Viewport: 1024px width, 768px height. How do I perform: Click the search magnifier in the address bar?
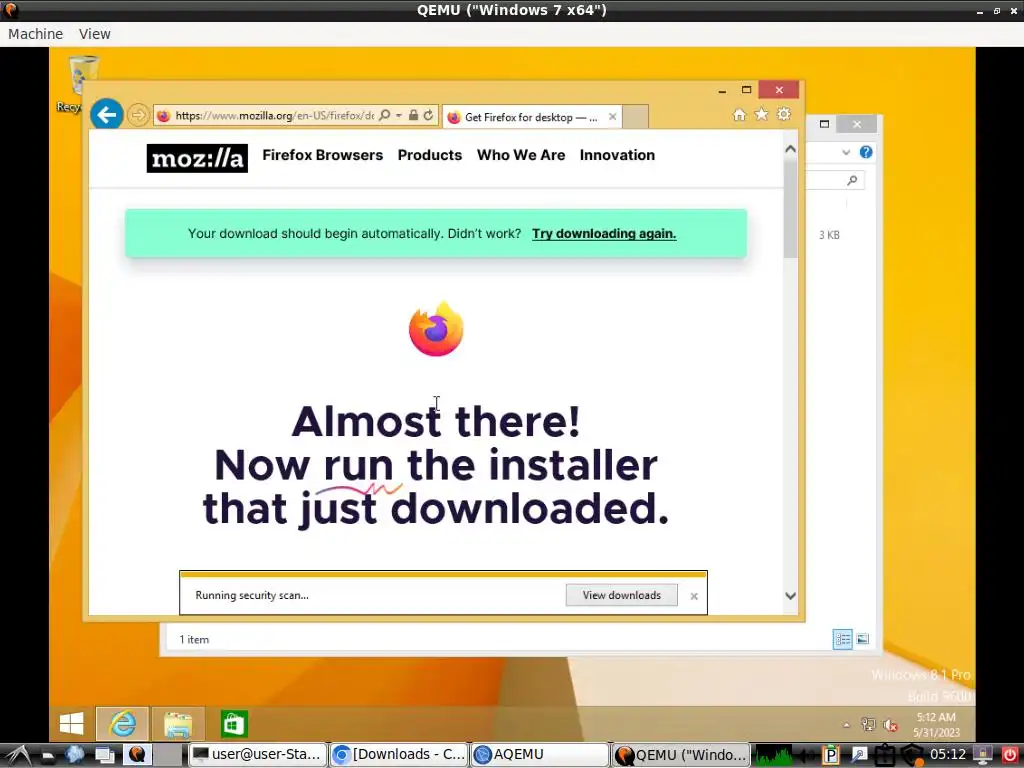coord(385,116)
